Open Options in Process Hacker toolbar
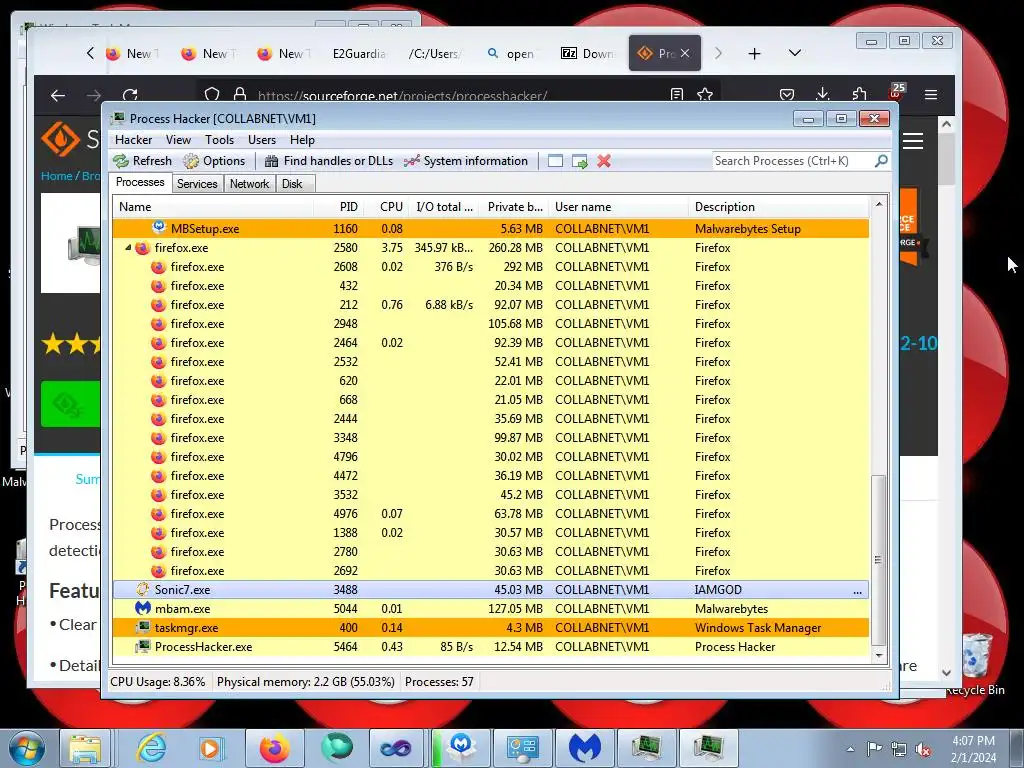The height and width of the screenshot is (768, 1024). pyautogui.click(x=214, y=161)
